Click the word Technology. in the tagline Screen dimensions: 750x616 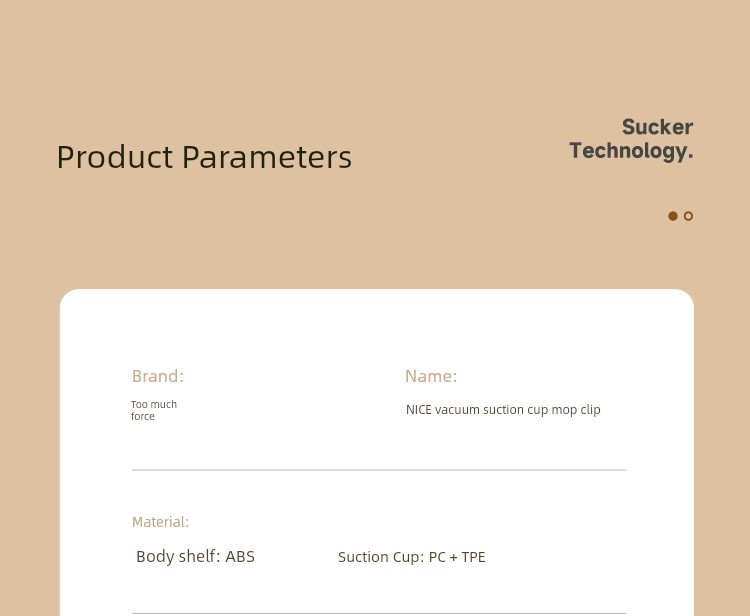631,151
